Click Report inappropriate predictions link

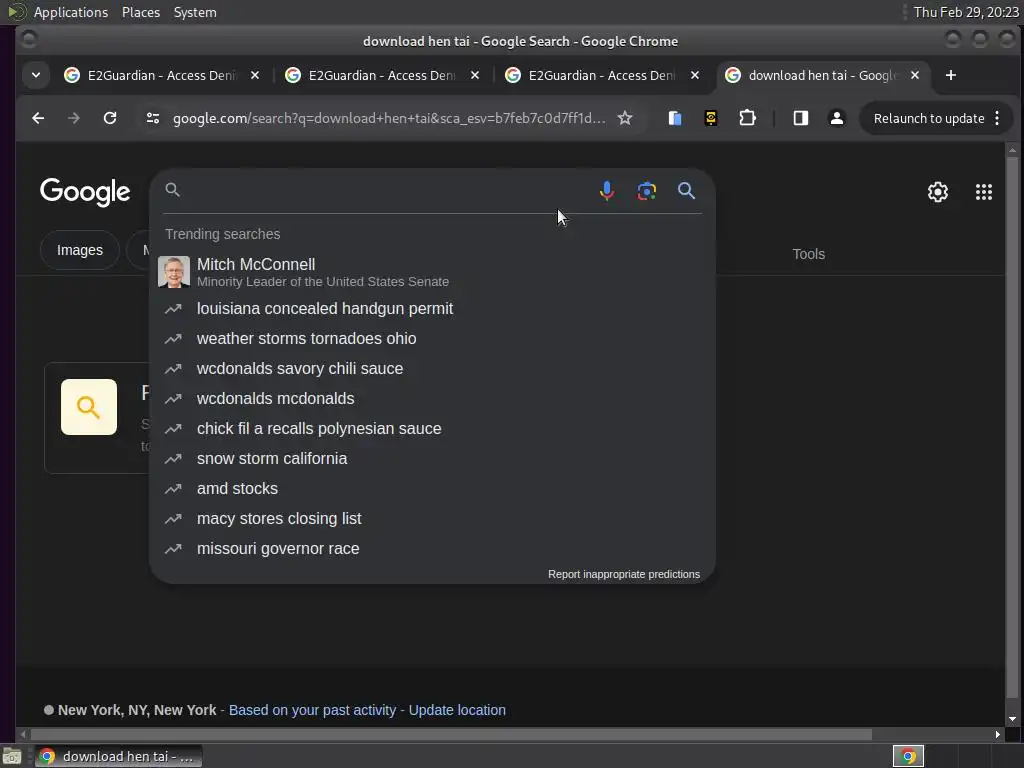(624, 574)
